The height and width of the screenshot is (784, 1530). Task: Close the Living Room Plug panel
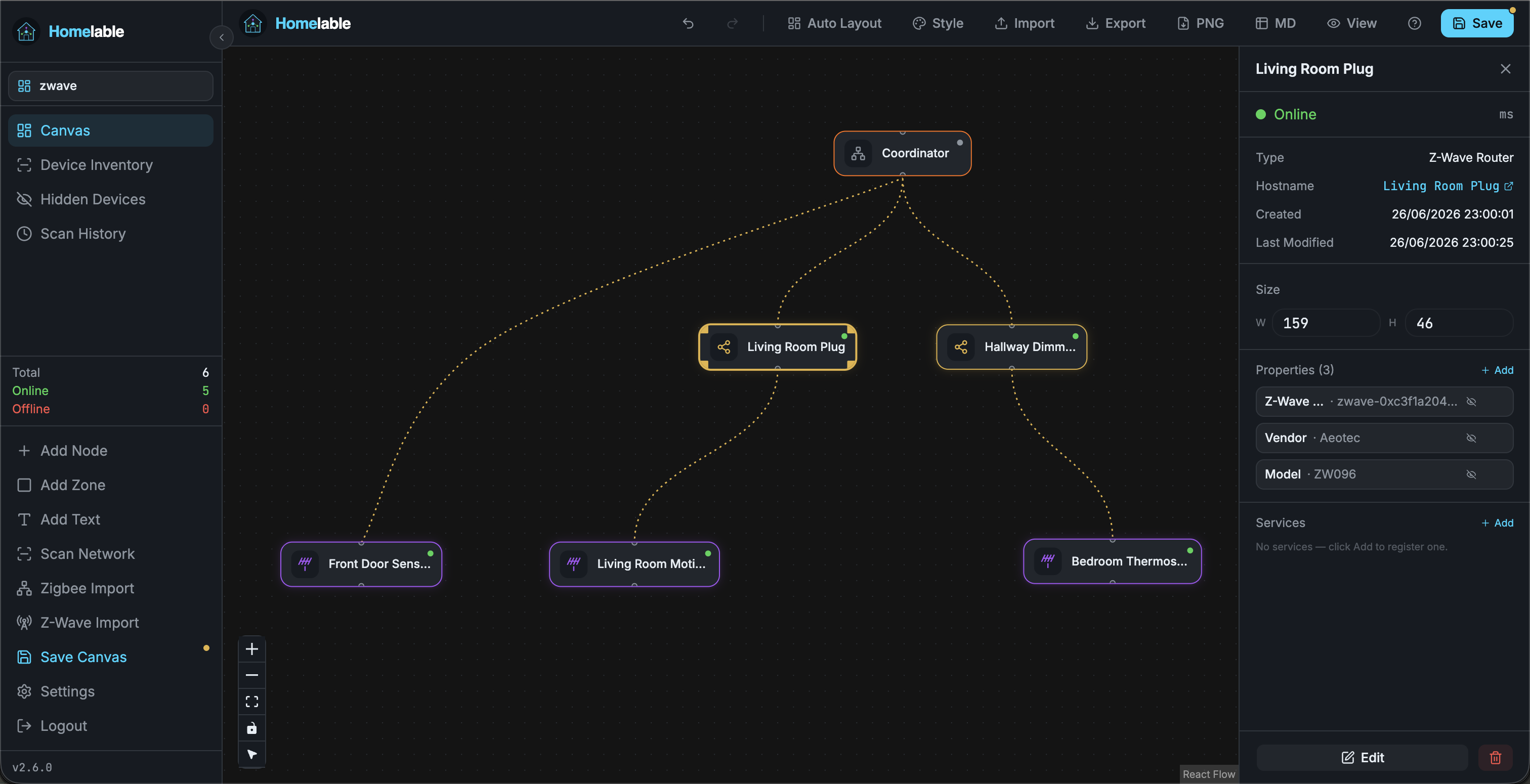click(x=1506, y=69)
